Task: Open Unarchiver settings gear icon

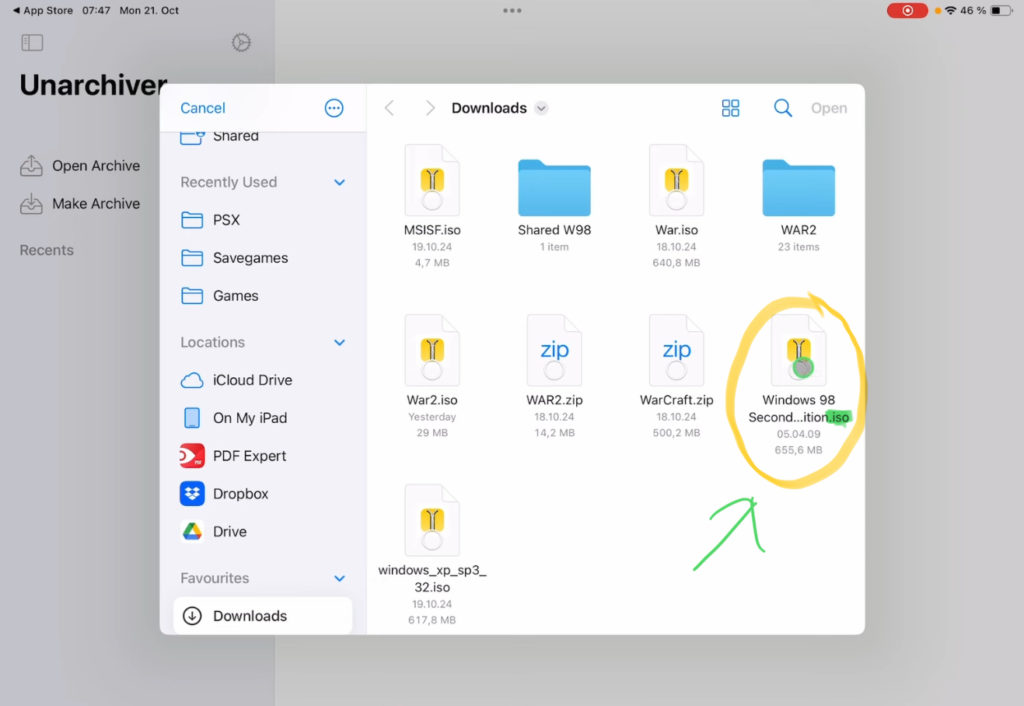Action: click(241, 42)
